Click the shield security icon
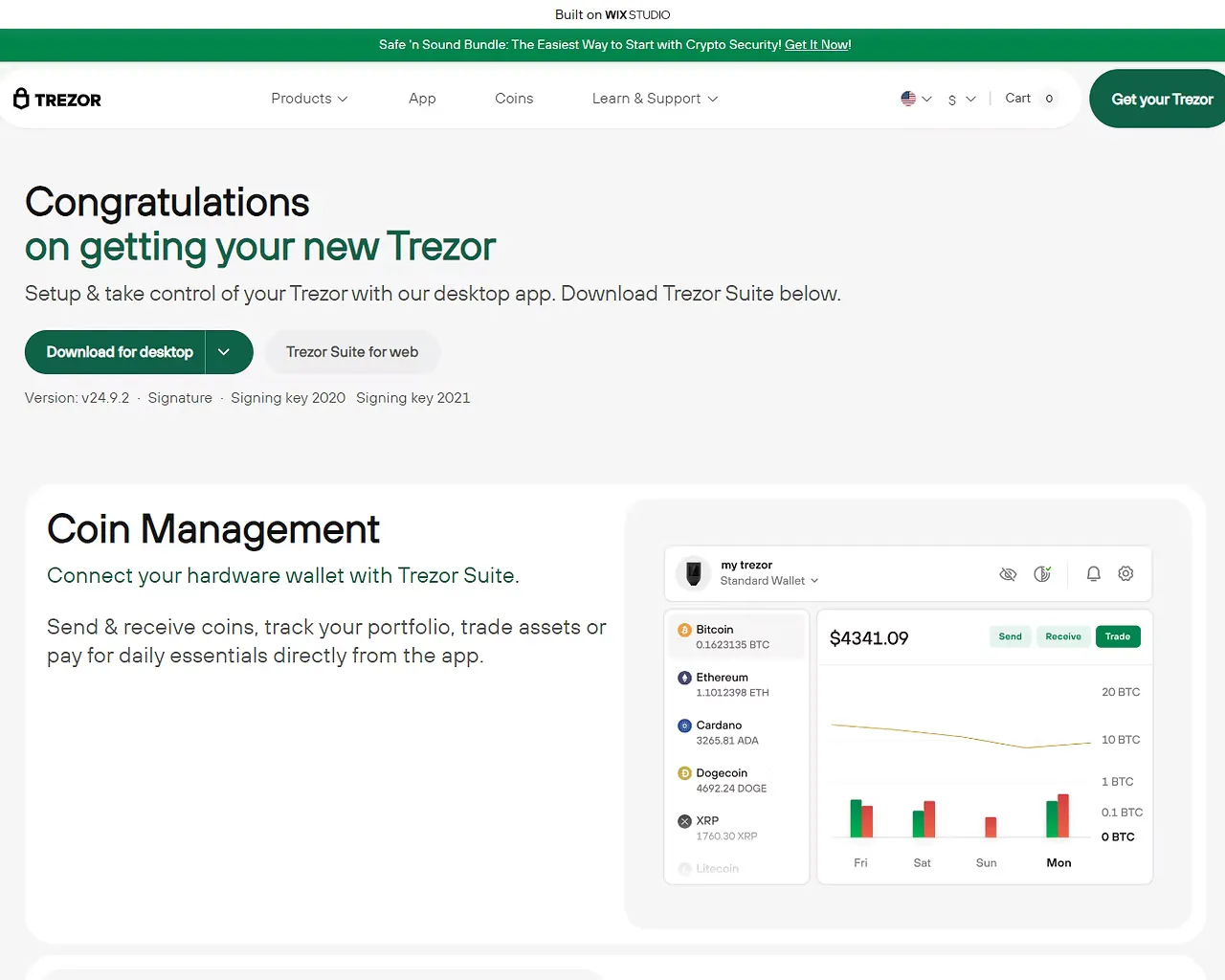This screenshot has height=980, width=1225. tap(1042, 574)
